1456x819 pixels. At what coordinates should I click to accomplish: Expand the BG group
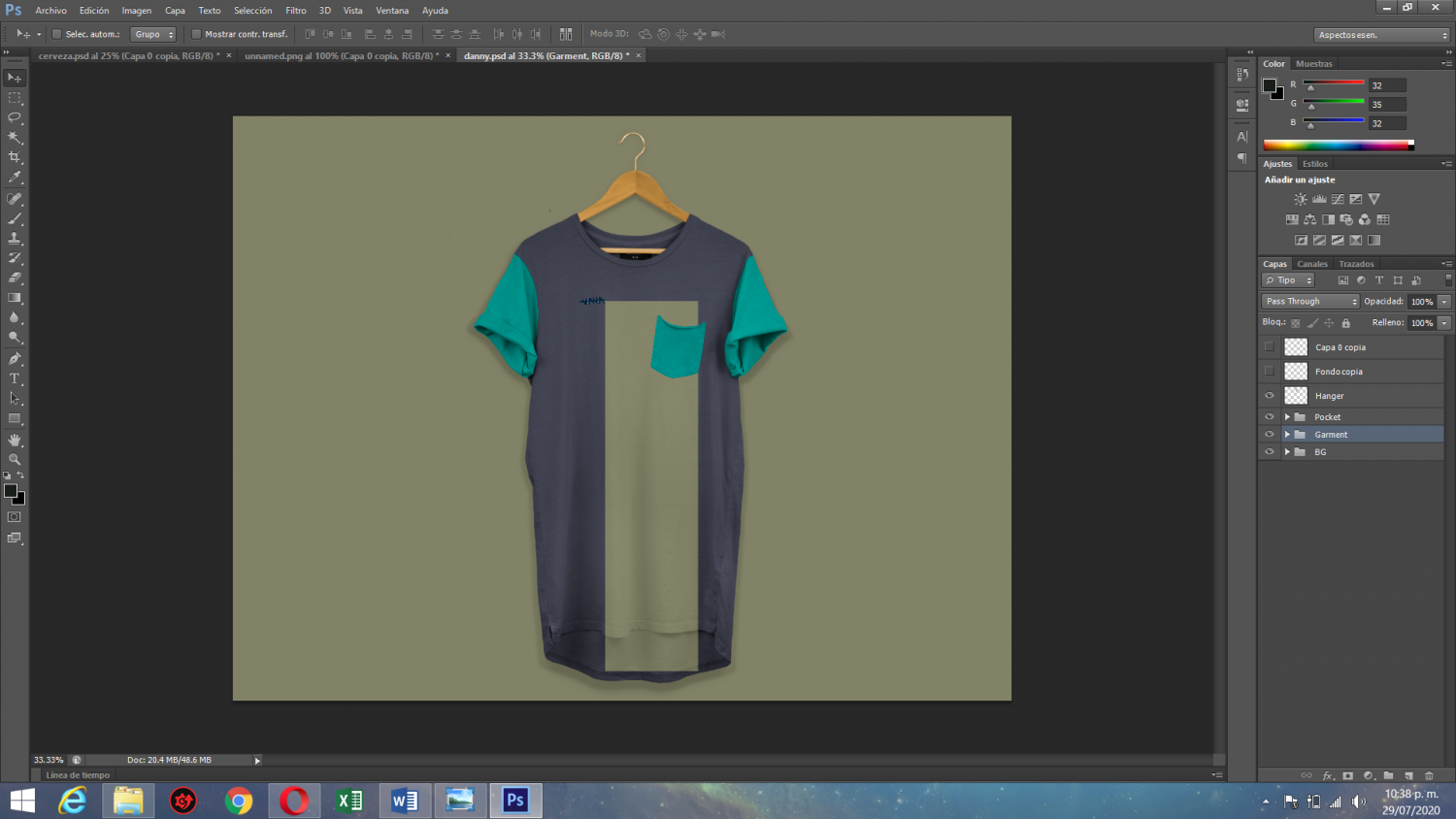click(1287, 452)
